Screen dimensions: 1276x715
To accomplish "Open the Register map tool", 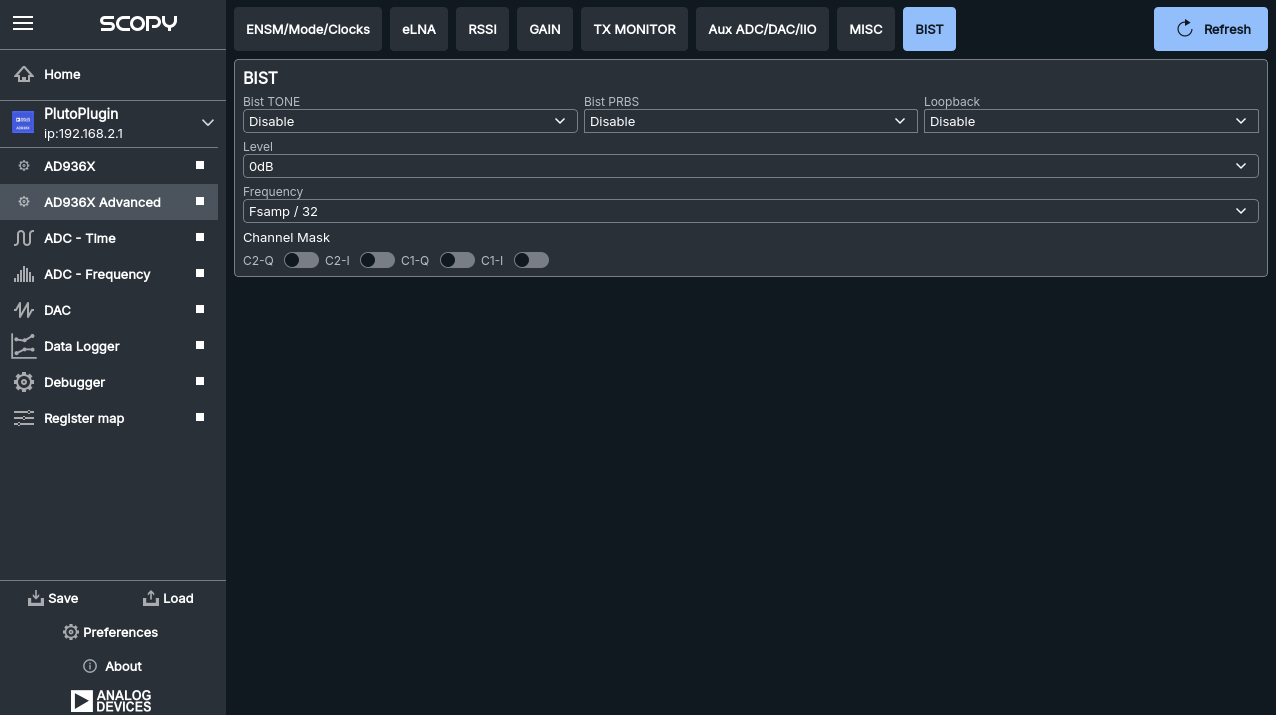I will tap(109, 418).
